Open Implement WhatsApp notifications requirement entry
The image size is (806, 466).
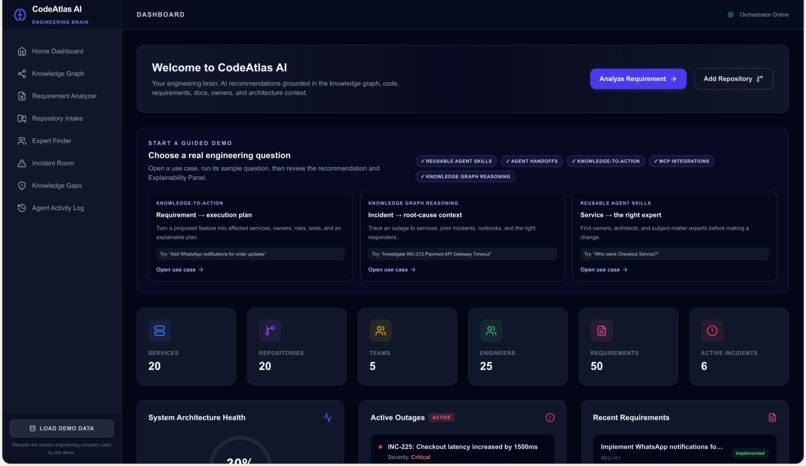click(x=685, y=450)
